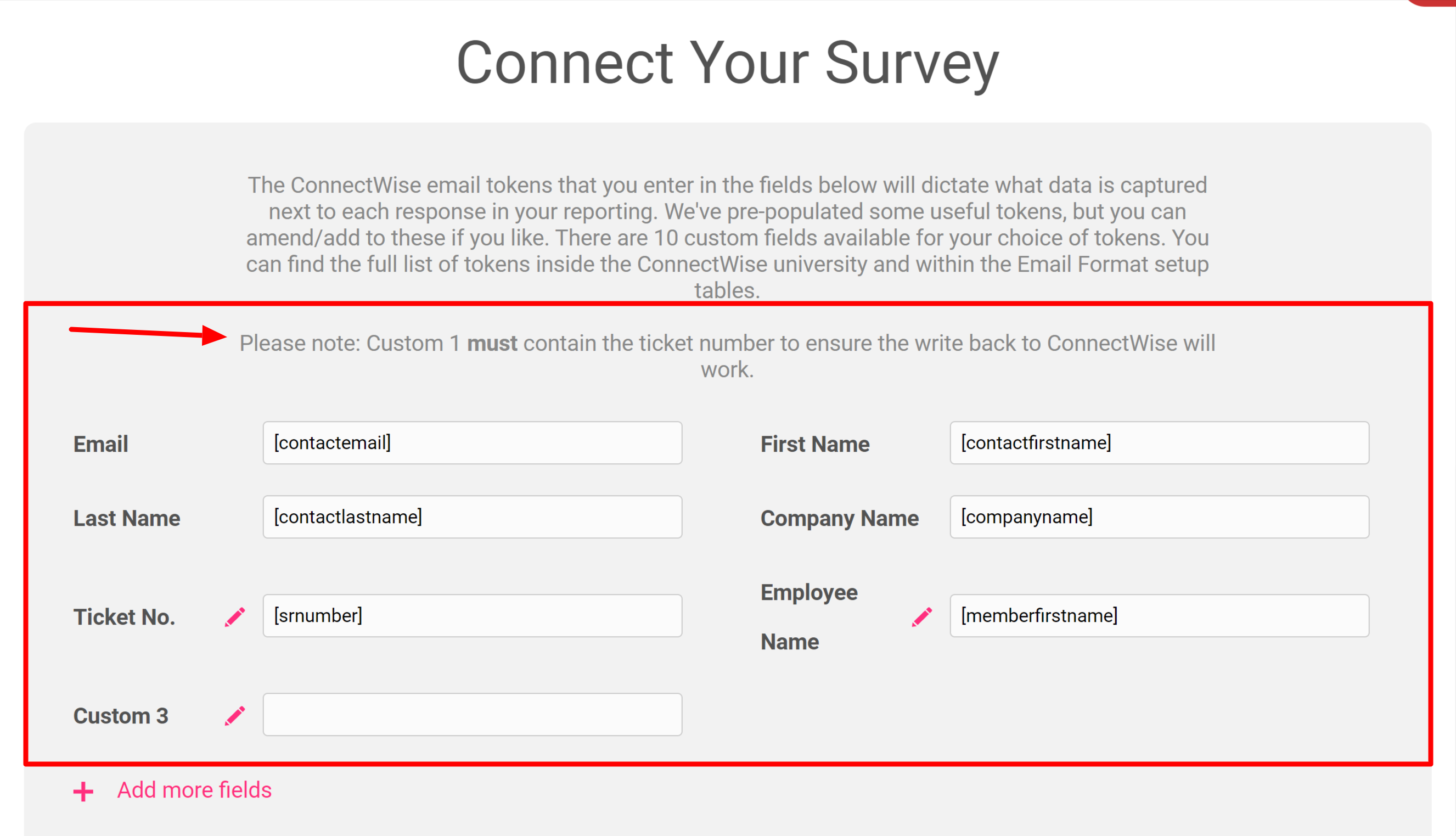Click the Company Name label

point(839,518)
